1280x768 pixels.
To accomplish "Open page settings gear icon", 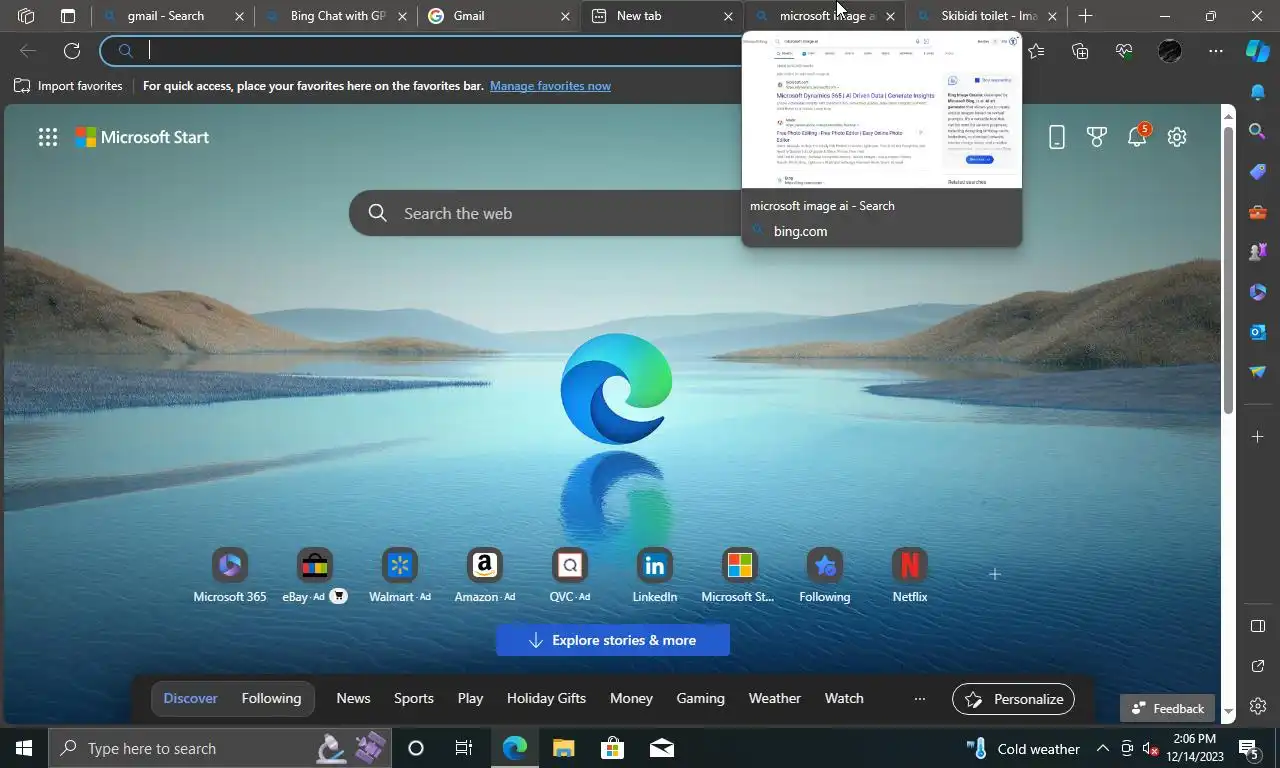I will (x=1177, y=138).
